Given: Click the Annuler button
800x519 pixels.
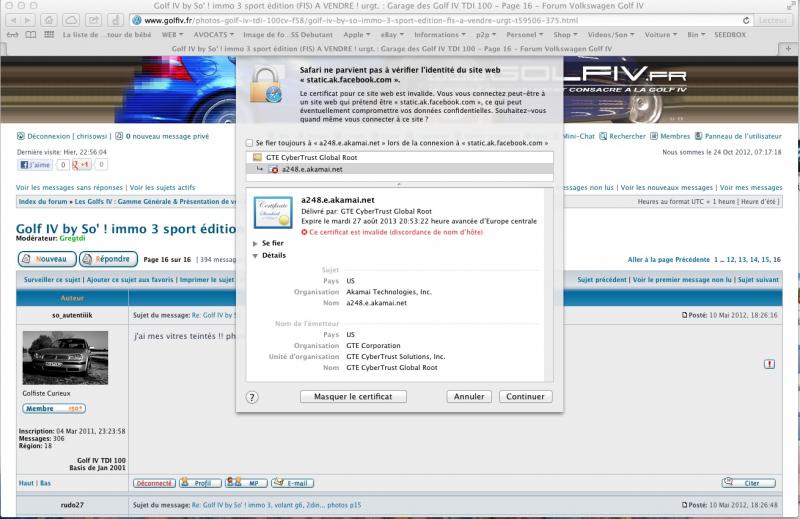Looking at the screenshot, I should pyautogui.click(x=469, y=397).
